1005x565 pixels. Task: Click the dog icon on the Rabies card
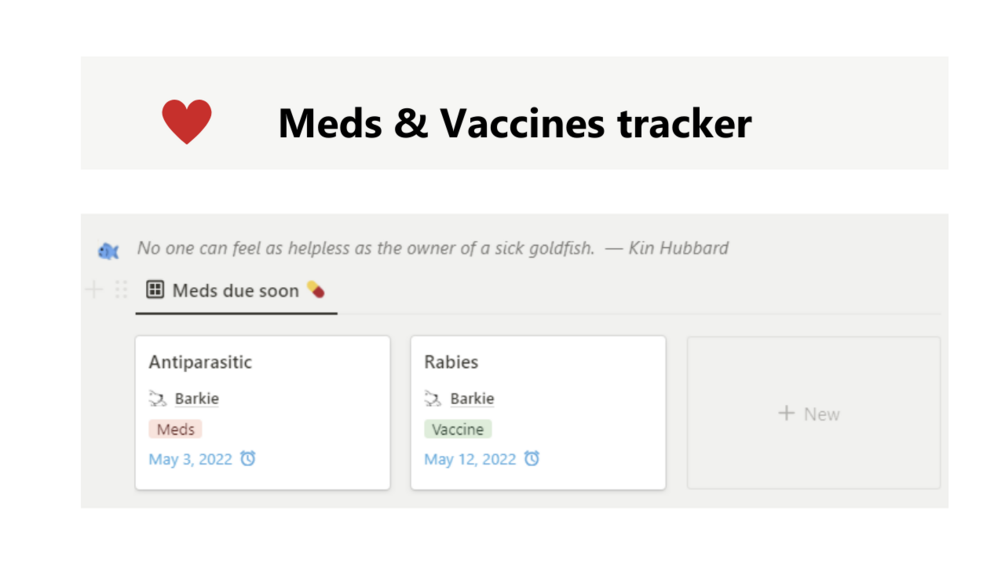(x=433, y=399)
